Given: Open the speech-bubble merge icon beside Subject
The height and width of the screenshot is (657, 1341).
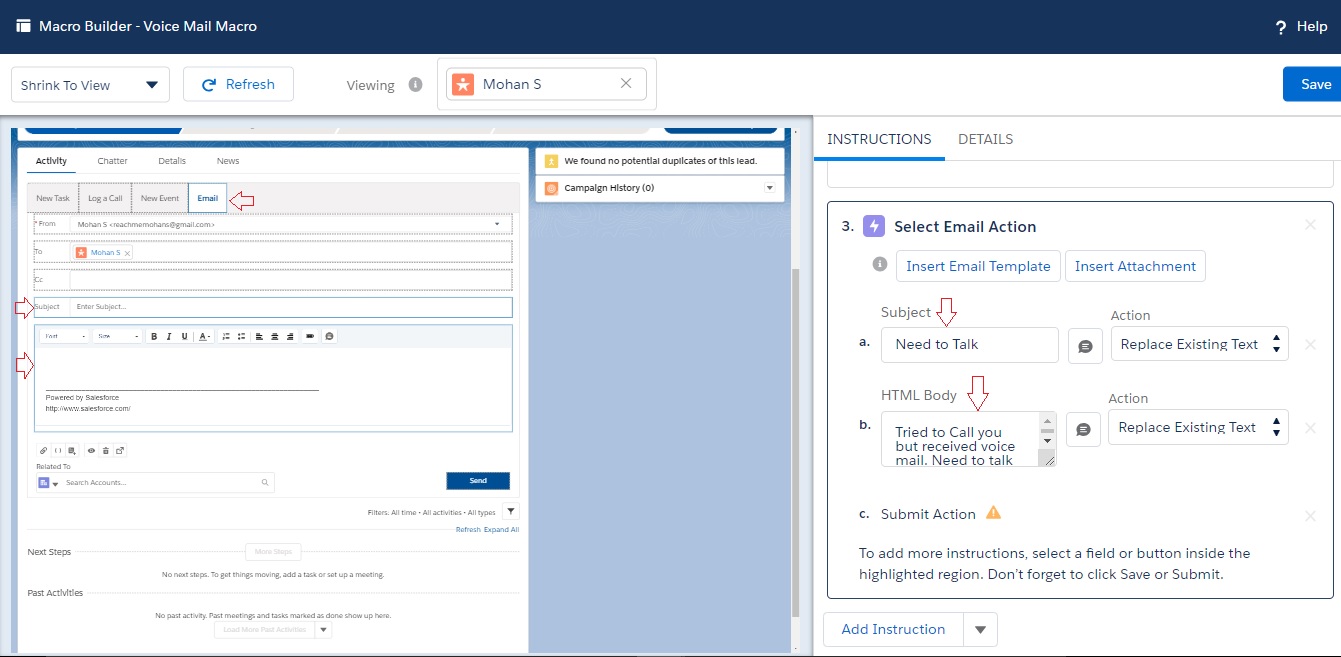Looking at the screenshot, I should coord(1085,344).
